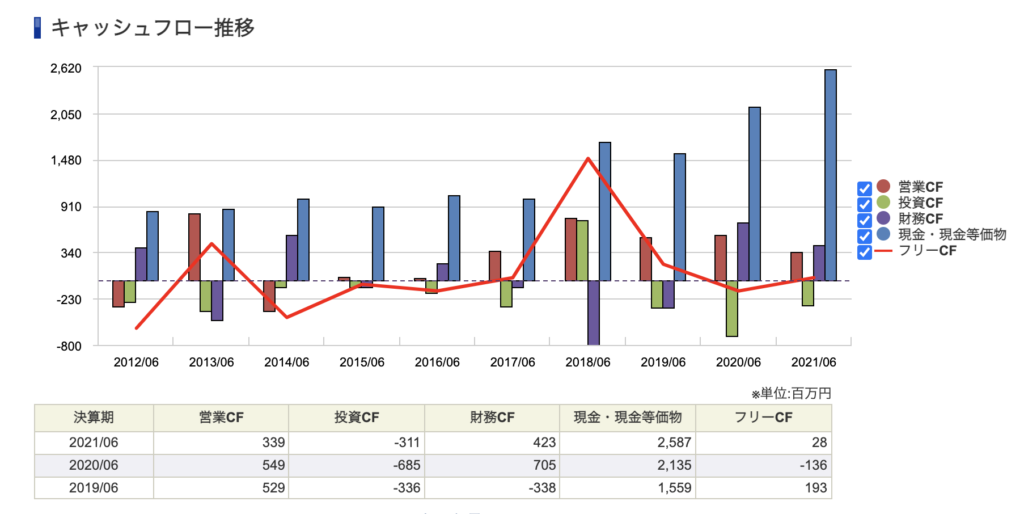Click the 339 operating CF cell
Viewport: 1024px width, 514px height.
221,443
